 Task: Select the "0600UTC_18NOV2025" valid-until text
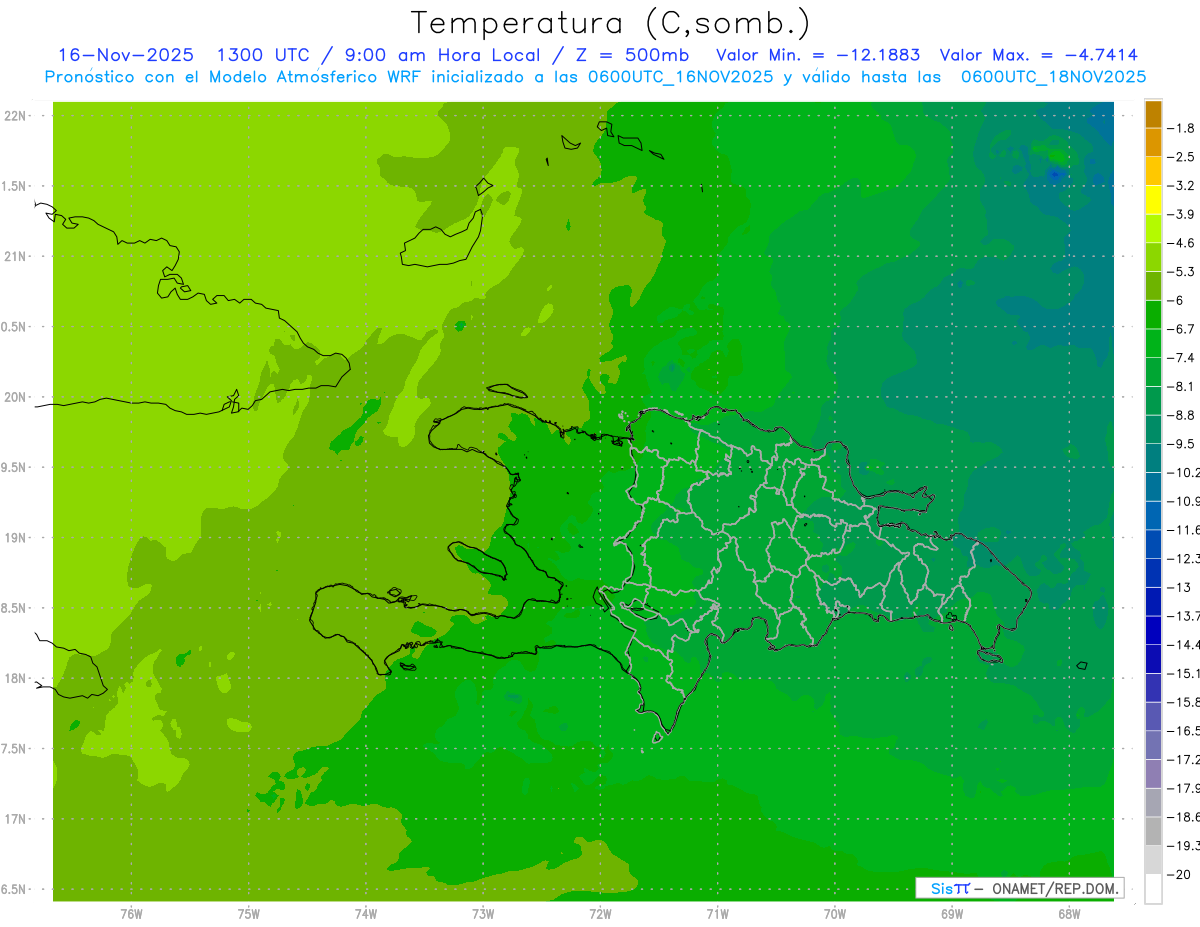click(1053, 76)
